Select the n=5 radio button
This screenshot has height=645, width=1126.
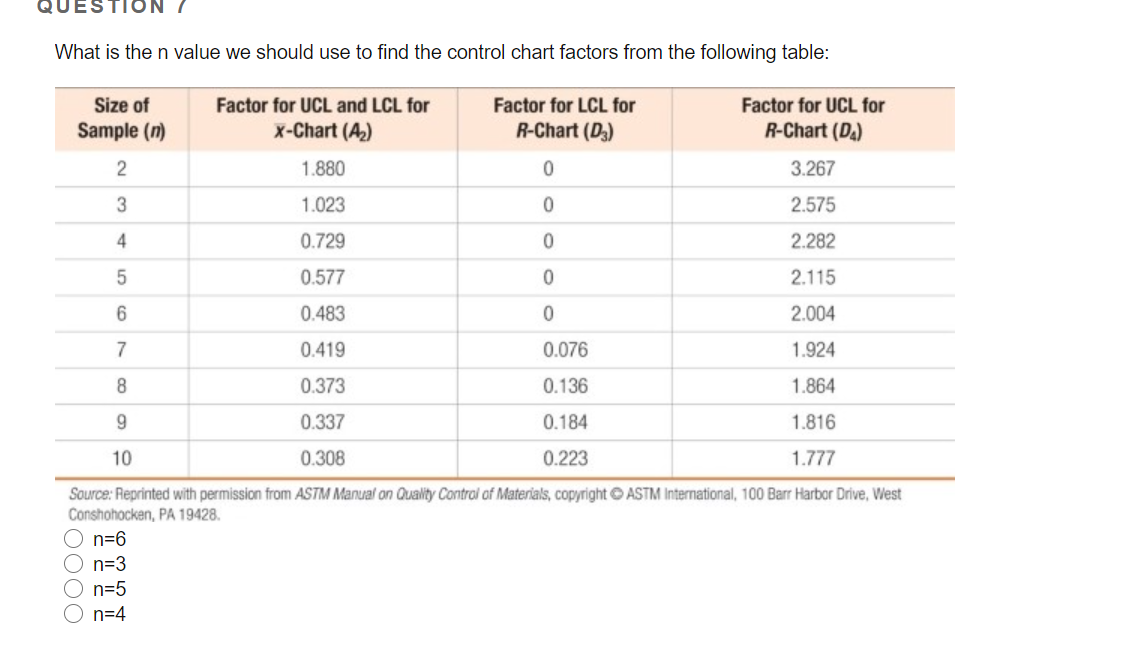tap(73, 589)
